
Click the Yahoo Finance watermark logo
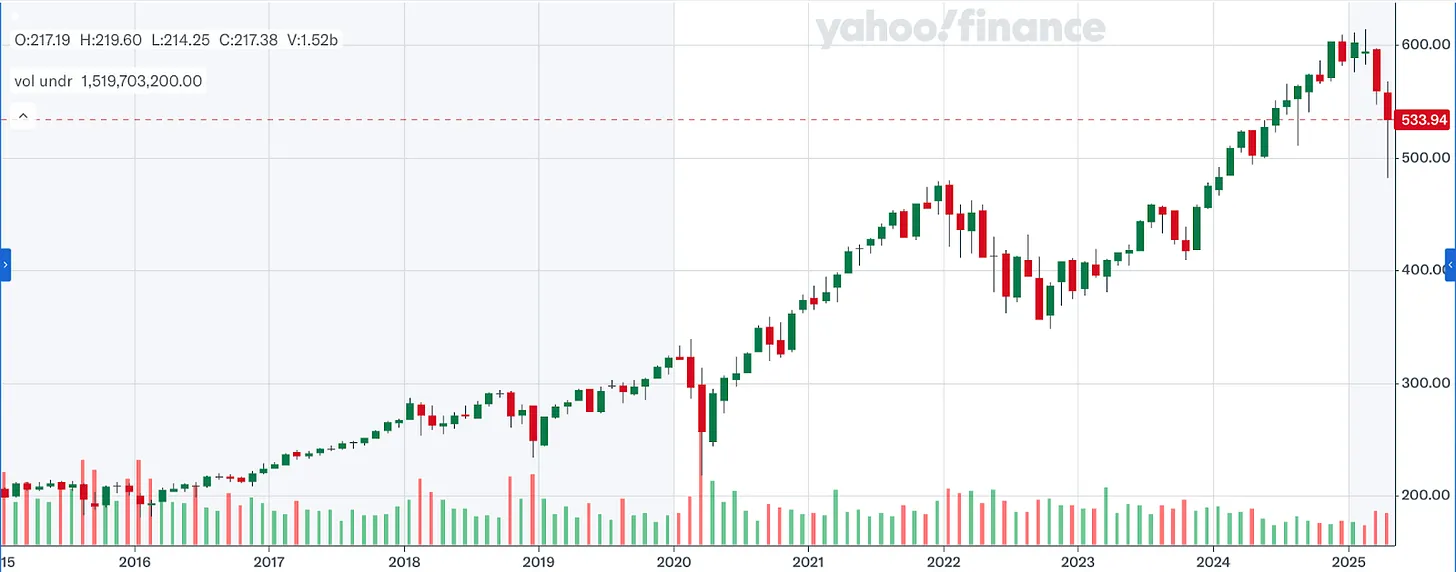(x=960, y=30)
